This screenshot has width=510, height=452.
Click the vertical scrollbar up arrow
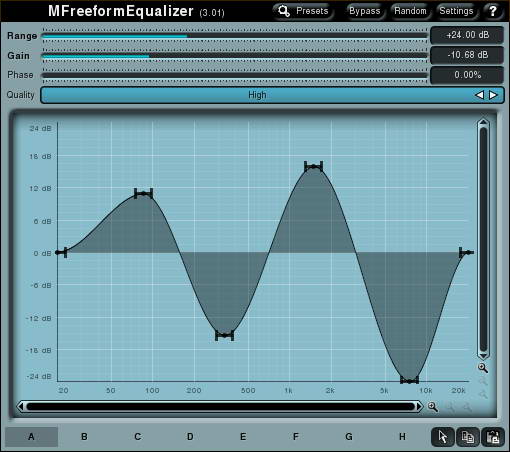483,123
